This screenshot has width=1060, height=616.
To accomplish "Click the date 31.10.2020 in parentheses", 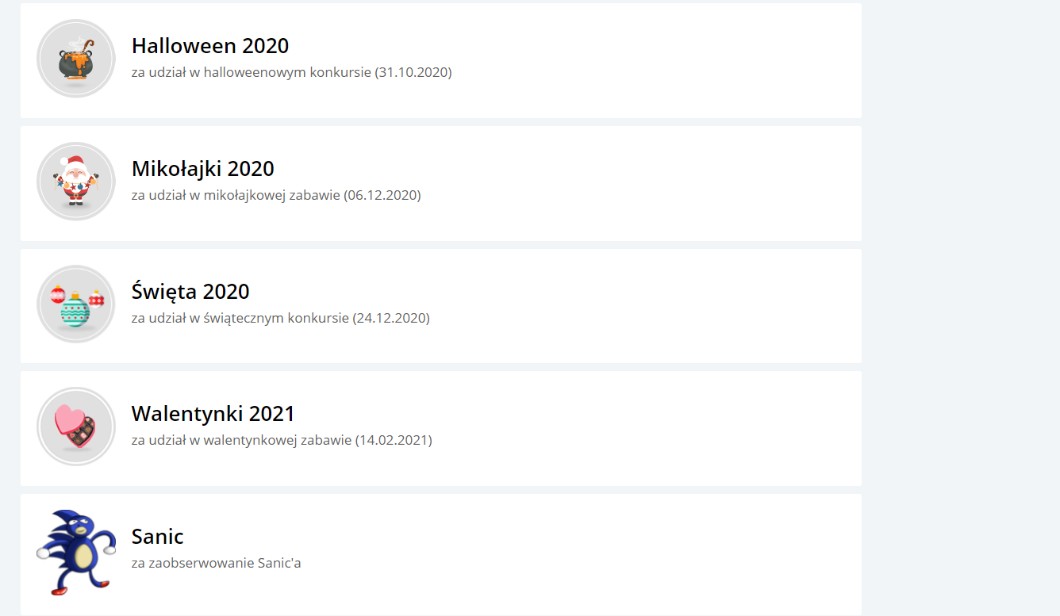I will point(414,72).
